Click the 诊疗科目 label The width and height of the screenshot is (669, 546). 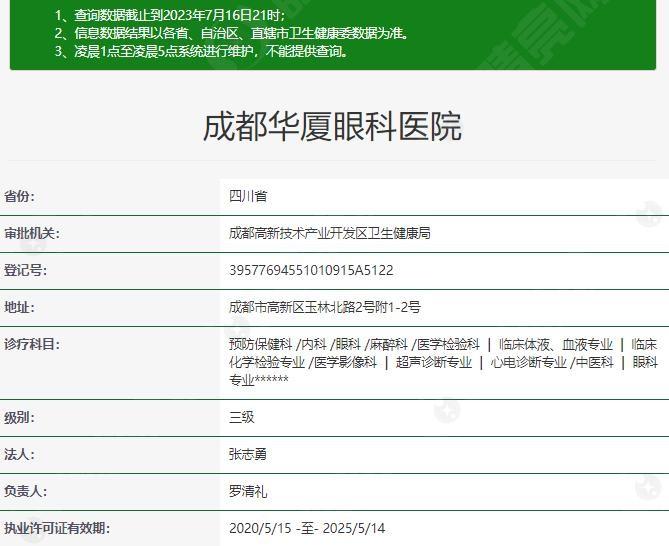coord(32,344)
